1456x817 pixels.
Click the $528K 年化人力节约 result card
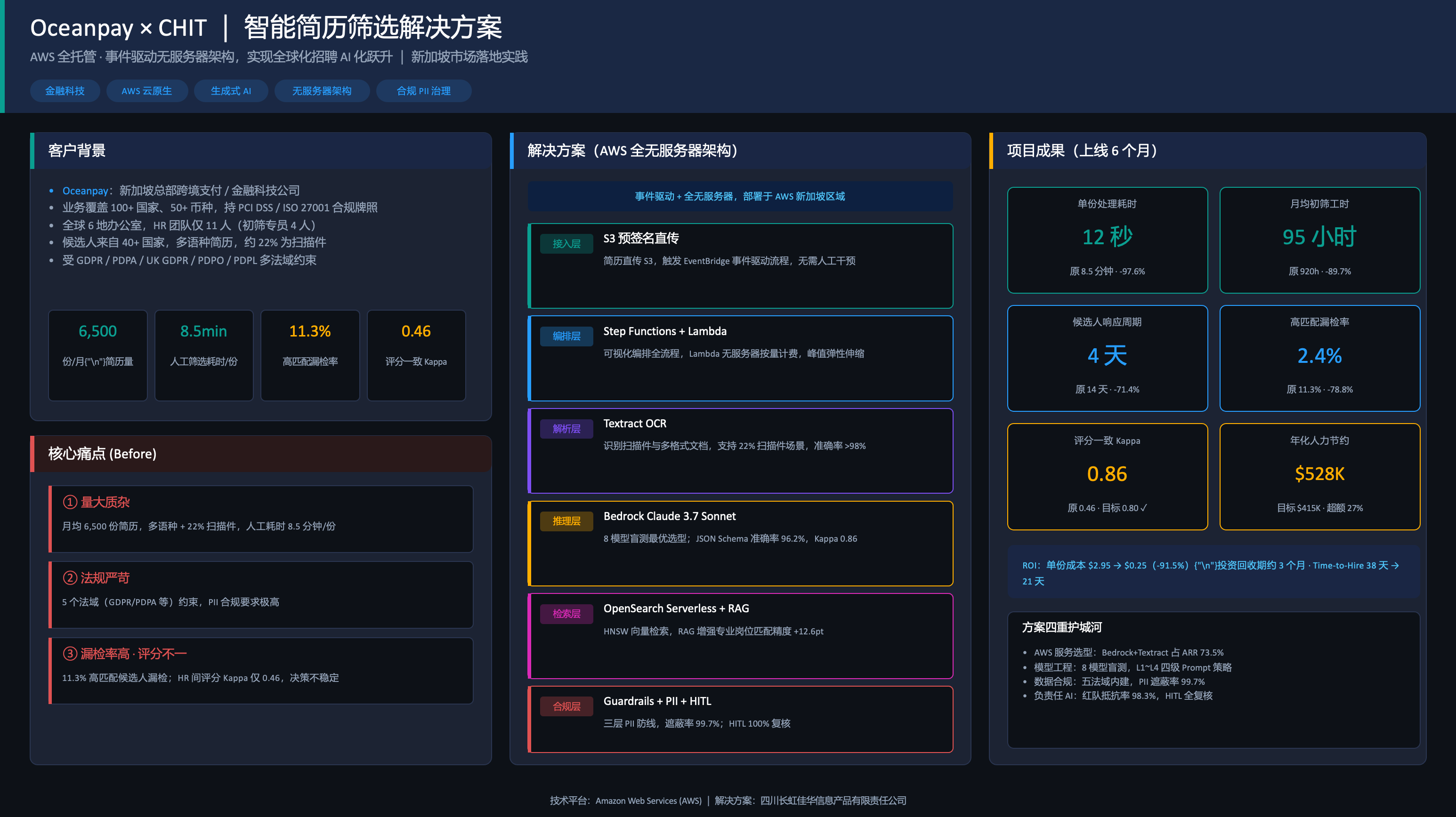(x=1320, y=477)
